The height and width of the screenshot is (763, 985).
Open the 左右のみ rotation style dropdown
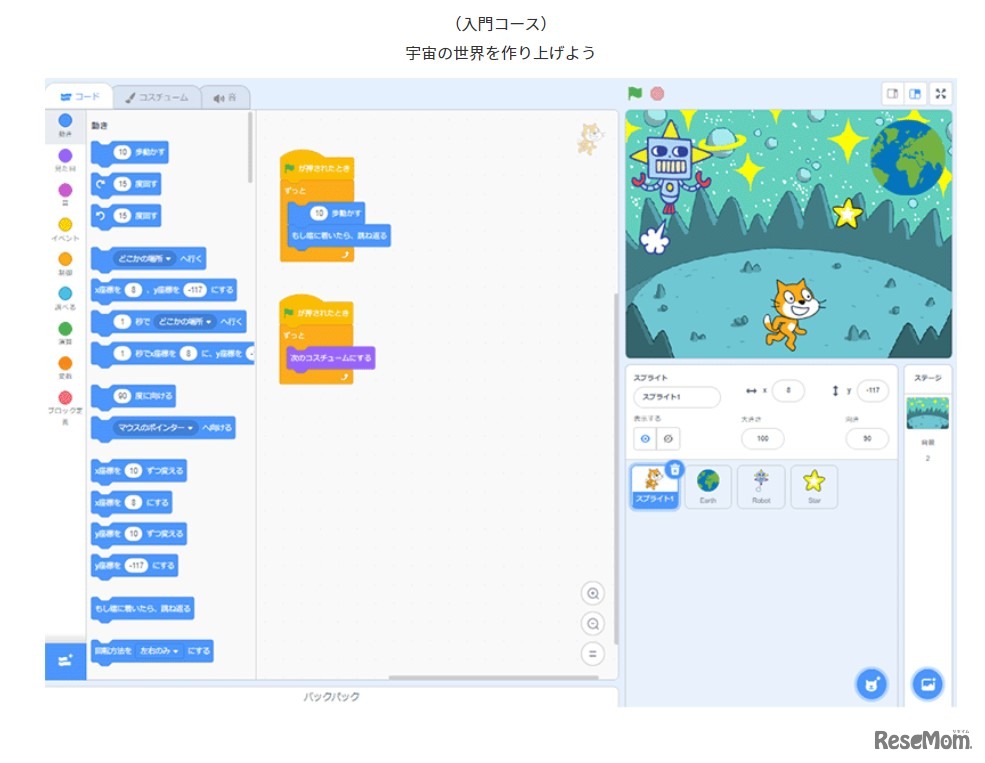pos(159,651)
